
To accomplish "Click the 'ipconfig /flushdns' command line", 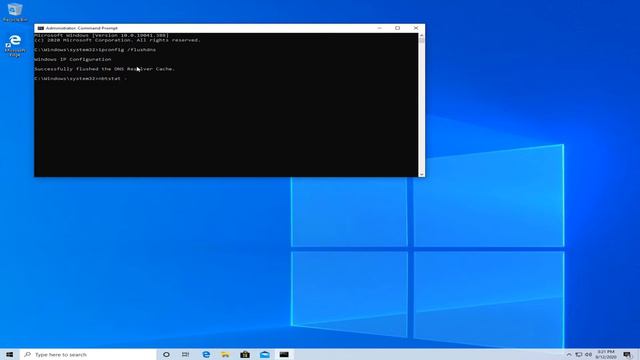I will click(x=95, y=50).
